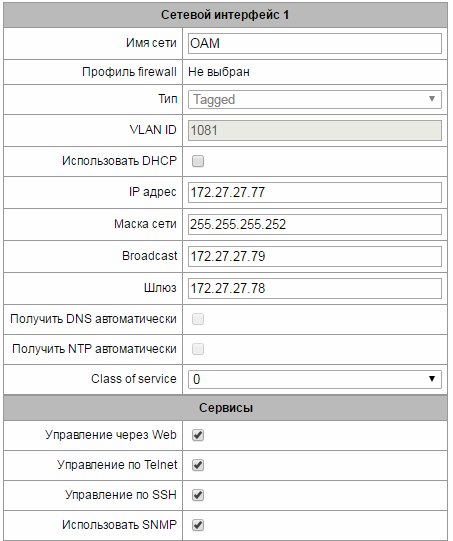Toggle Получить DNS автоматически checkbox
This screenshot has width=453, height=541.
[198, 319]
